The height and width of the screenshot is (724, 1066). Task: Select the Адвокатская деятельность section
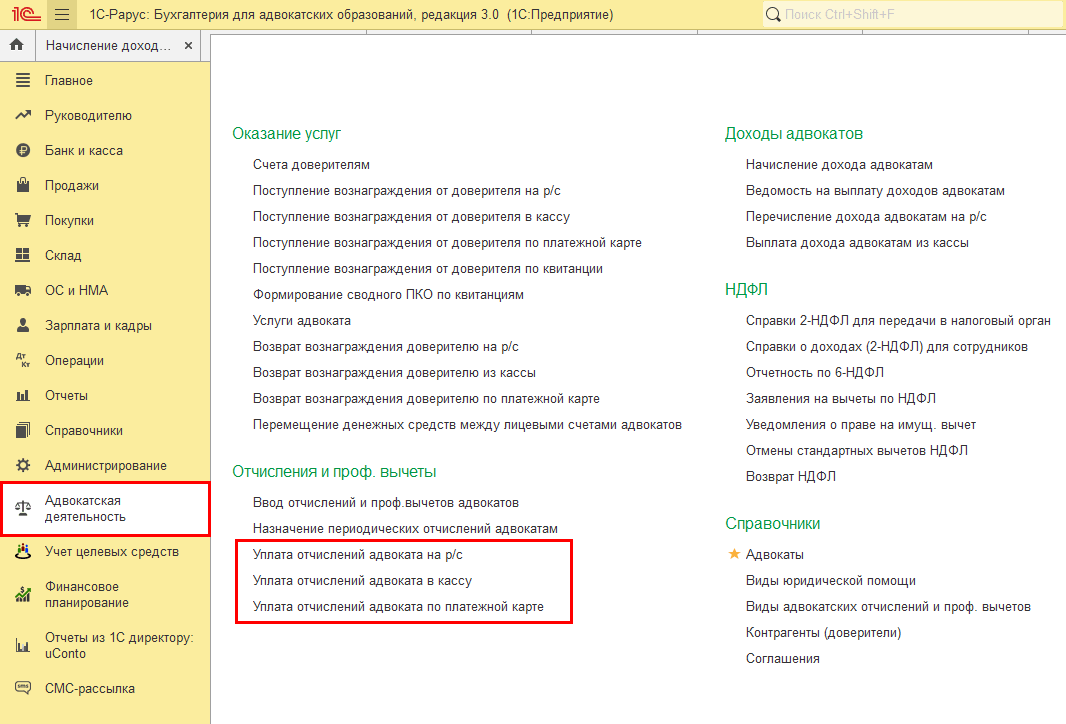point(85,509)
